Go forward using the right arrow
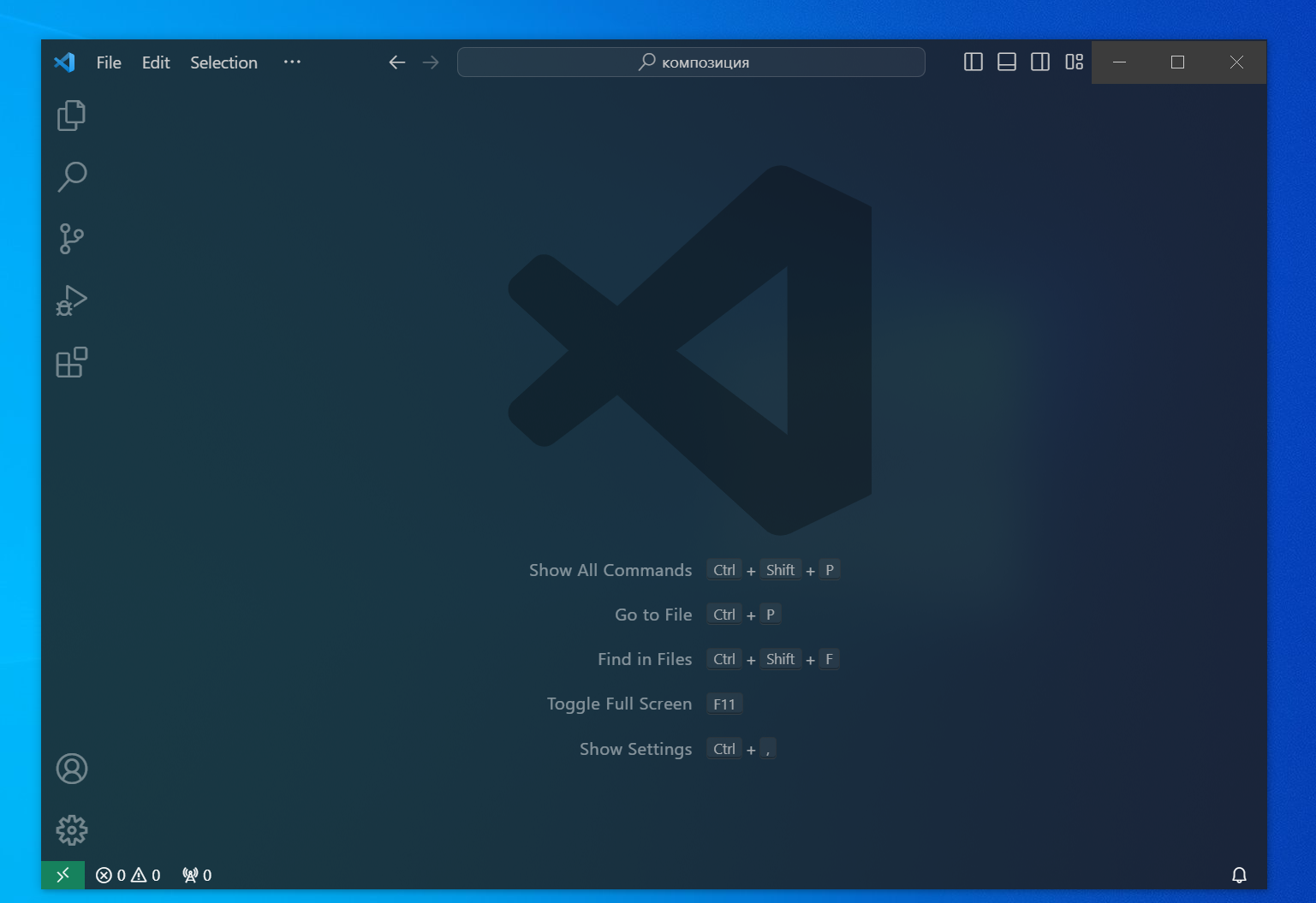 (431, 62)
